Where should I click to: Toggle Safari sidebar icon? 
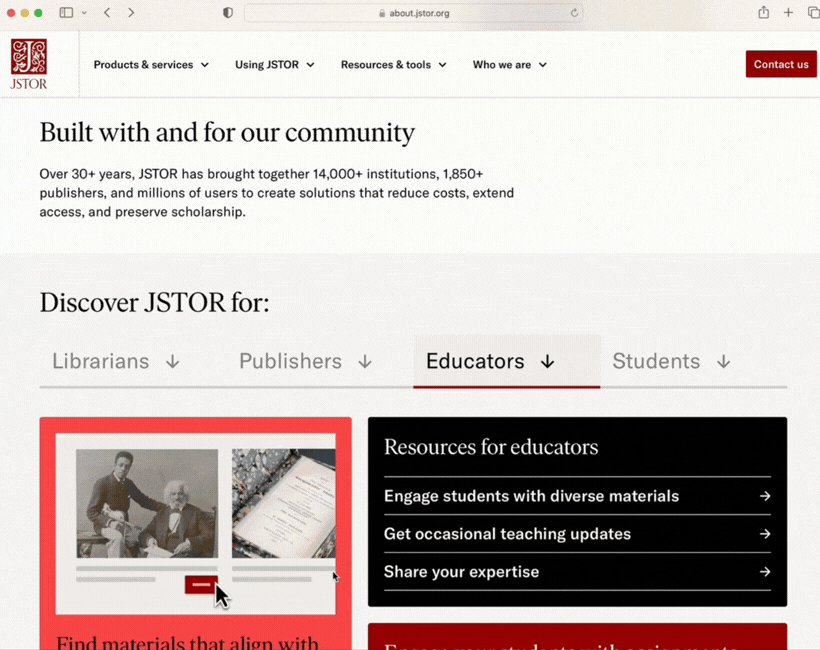(66, 13)
